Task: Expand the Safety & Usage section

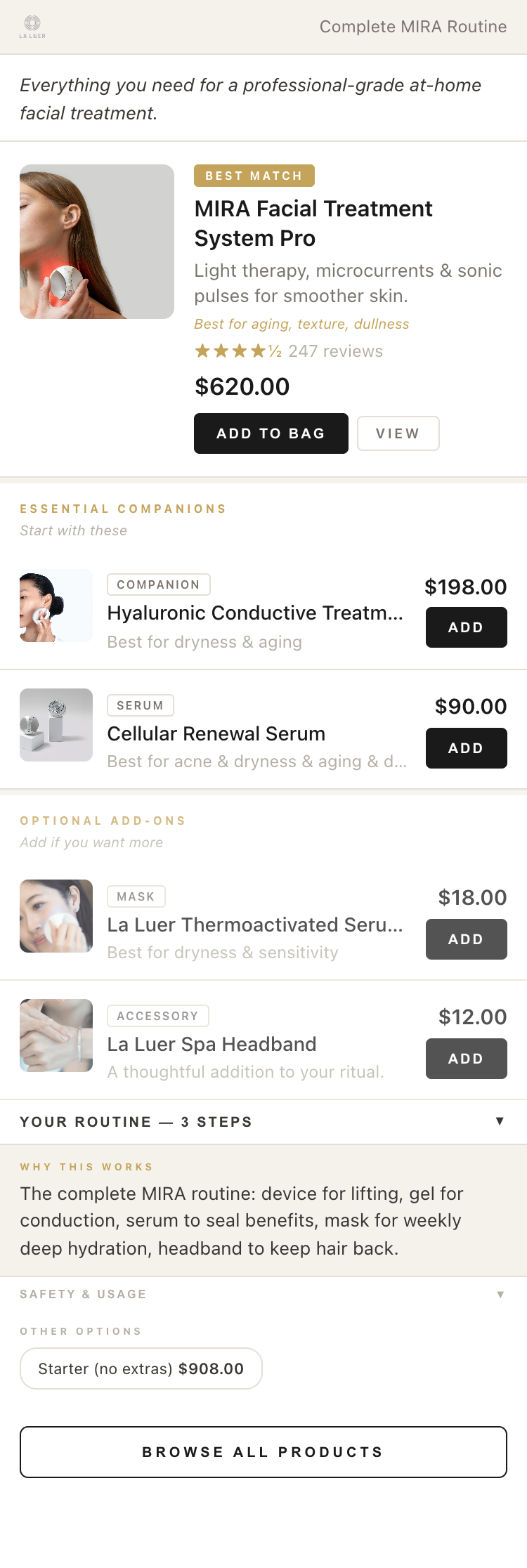Action: [x=263, y=1294]
